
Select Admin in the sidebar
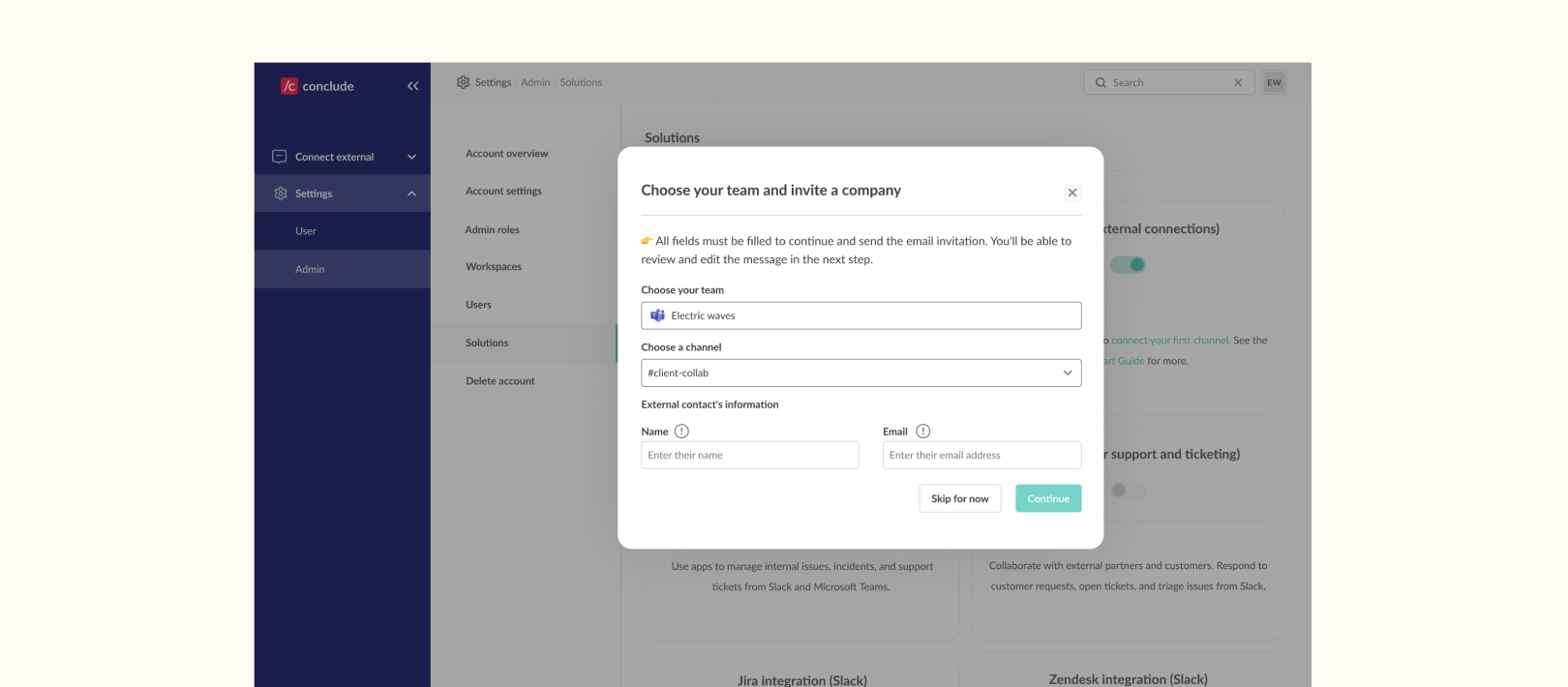pos(343,269)
